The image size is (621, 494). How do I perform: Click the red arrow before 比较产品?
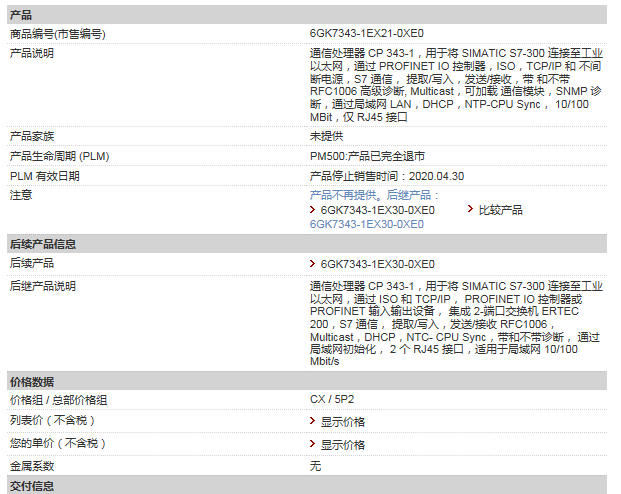470,209
